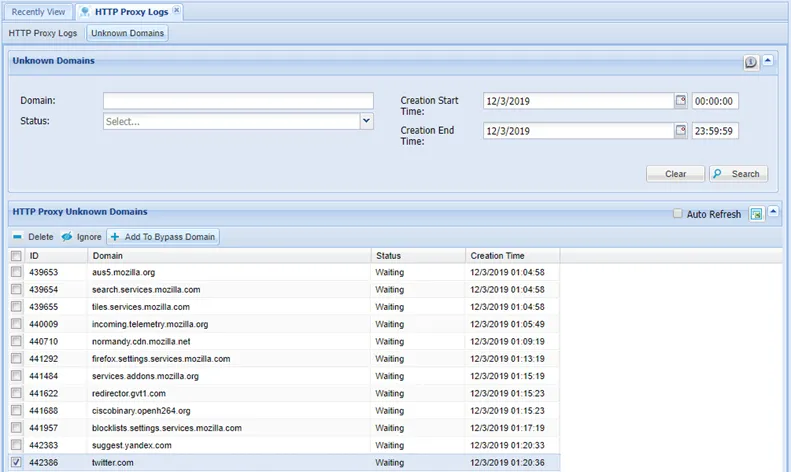Check the row for suggest.yandex.com
Image resolution: width=791 pixels, height=472 pixels.
pyautogui.click(x=16, y=445)
